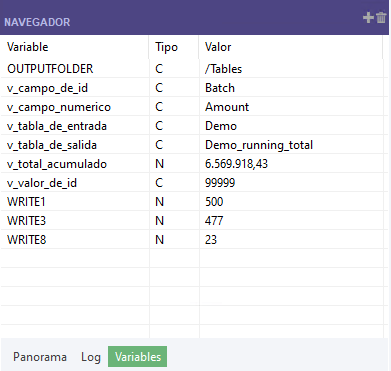Click the trash icon to delete variables
Screen dimensions: 391x371
pyautogui.click(x=381, y=17)
